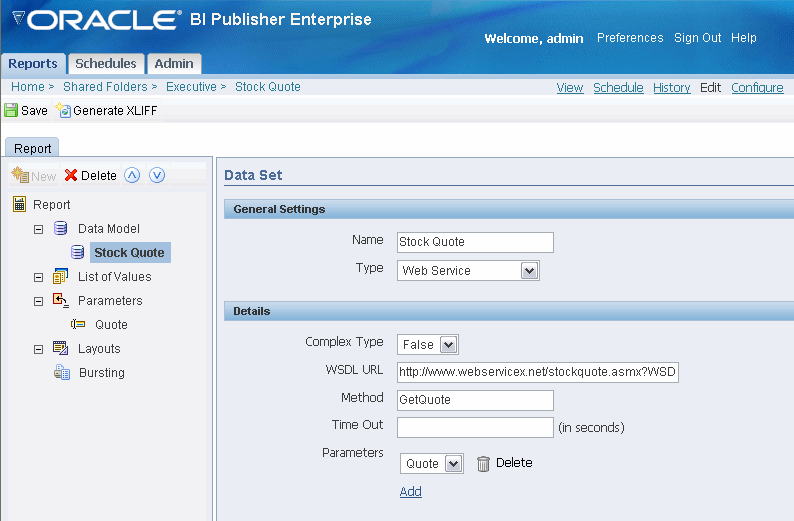Select List of Values label in tree
Screen dimensions: 794x521
pyautogui.click(x=114, y=277)
